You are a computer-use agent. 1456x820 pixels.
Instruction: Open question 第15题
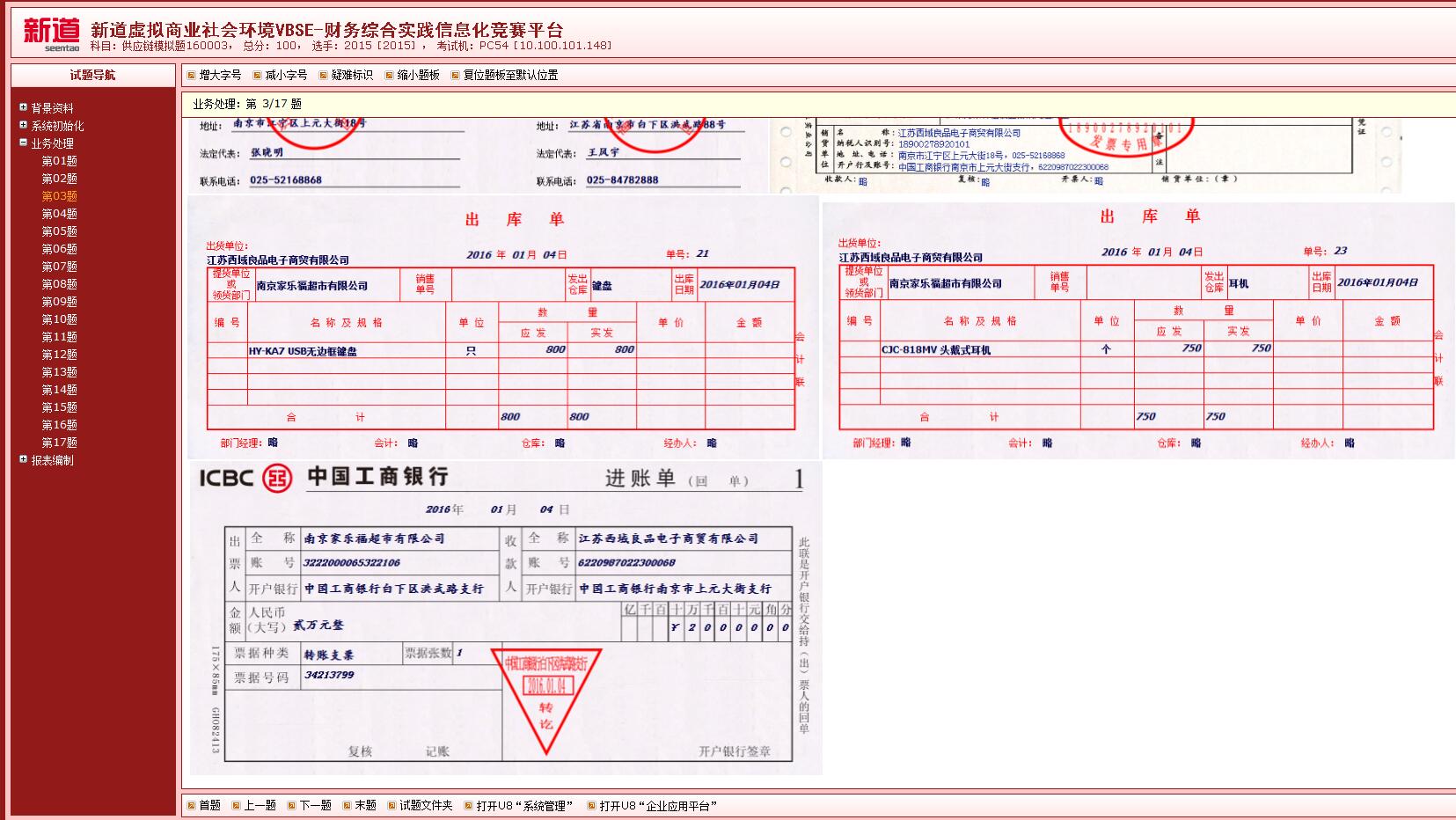(60, 407)
